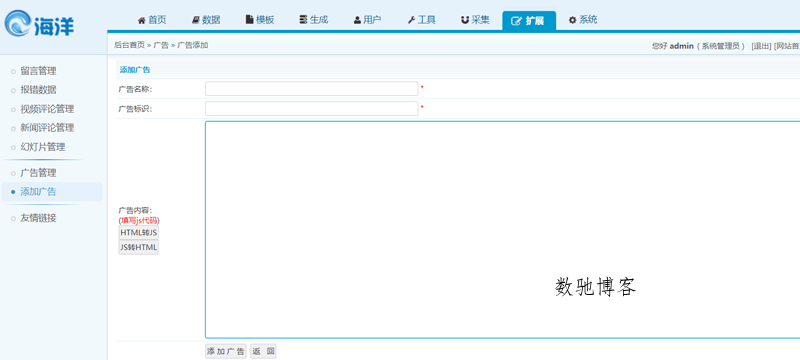Go to the 用户 tab
This screenshot has width=800, height=360.
coord(368,20)
